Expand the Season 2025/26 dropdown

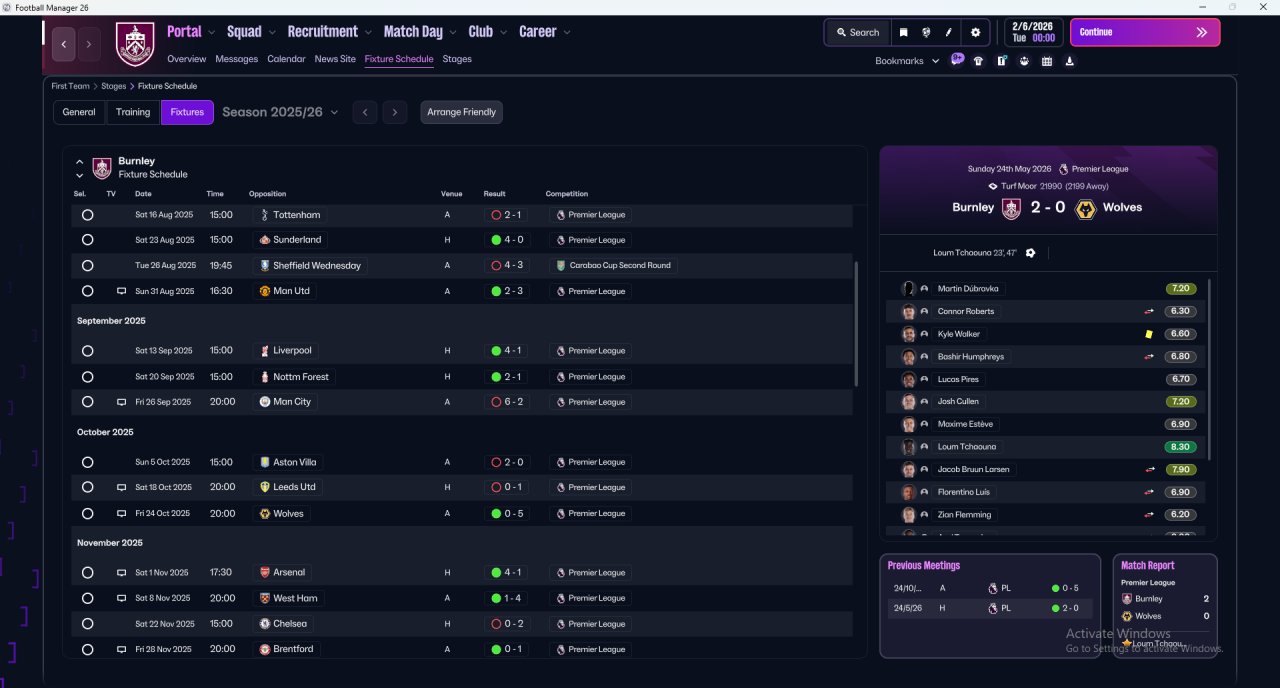pos(280,112)
